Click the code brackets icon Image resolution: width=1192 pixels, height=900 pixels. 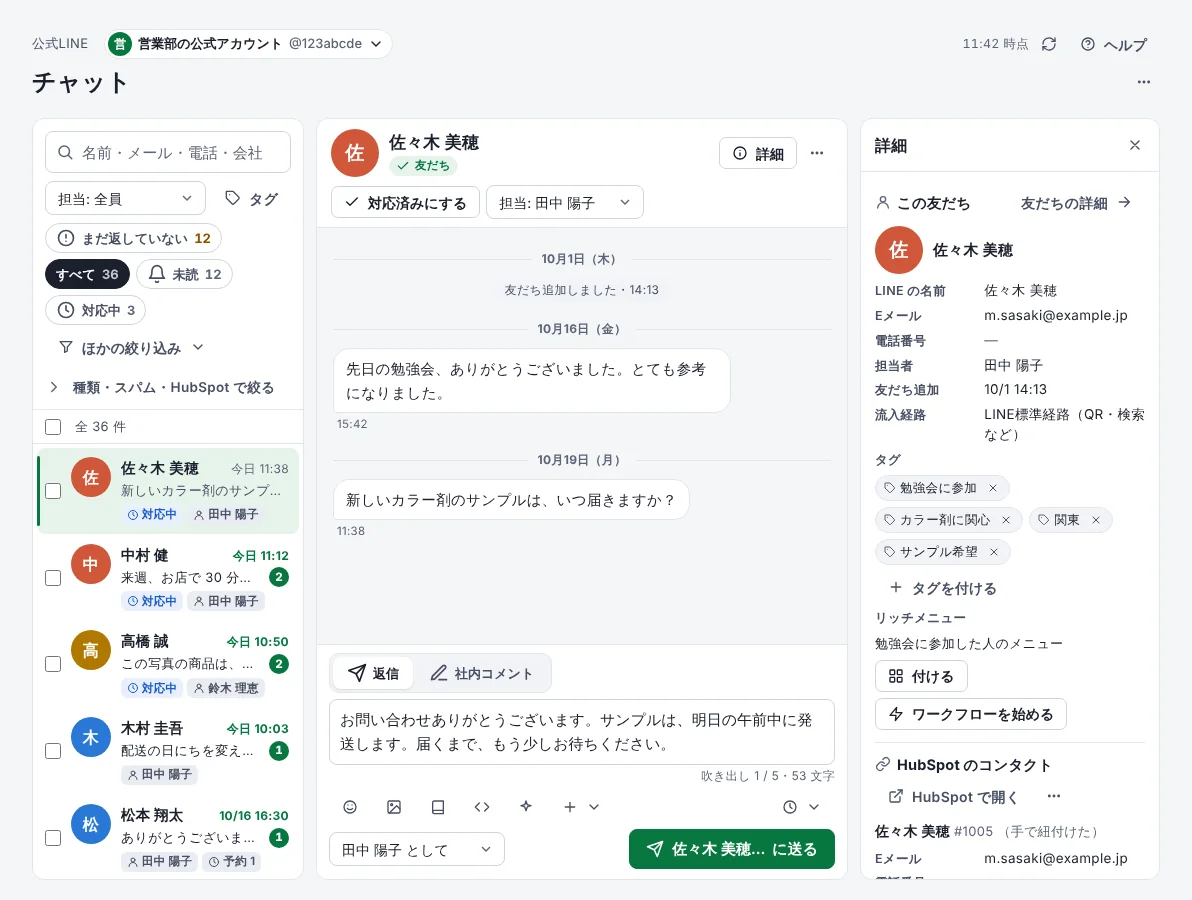coord(482,807)
